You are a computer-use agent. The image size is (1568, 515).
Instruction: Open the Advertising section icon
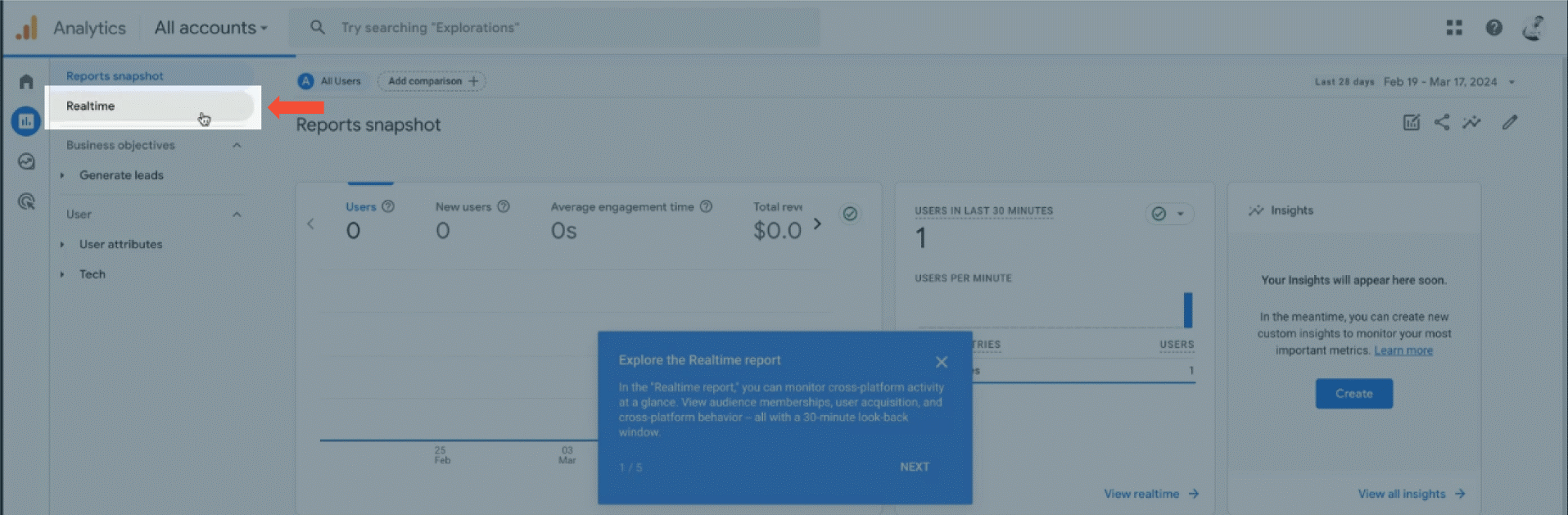tap(26, 201)
